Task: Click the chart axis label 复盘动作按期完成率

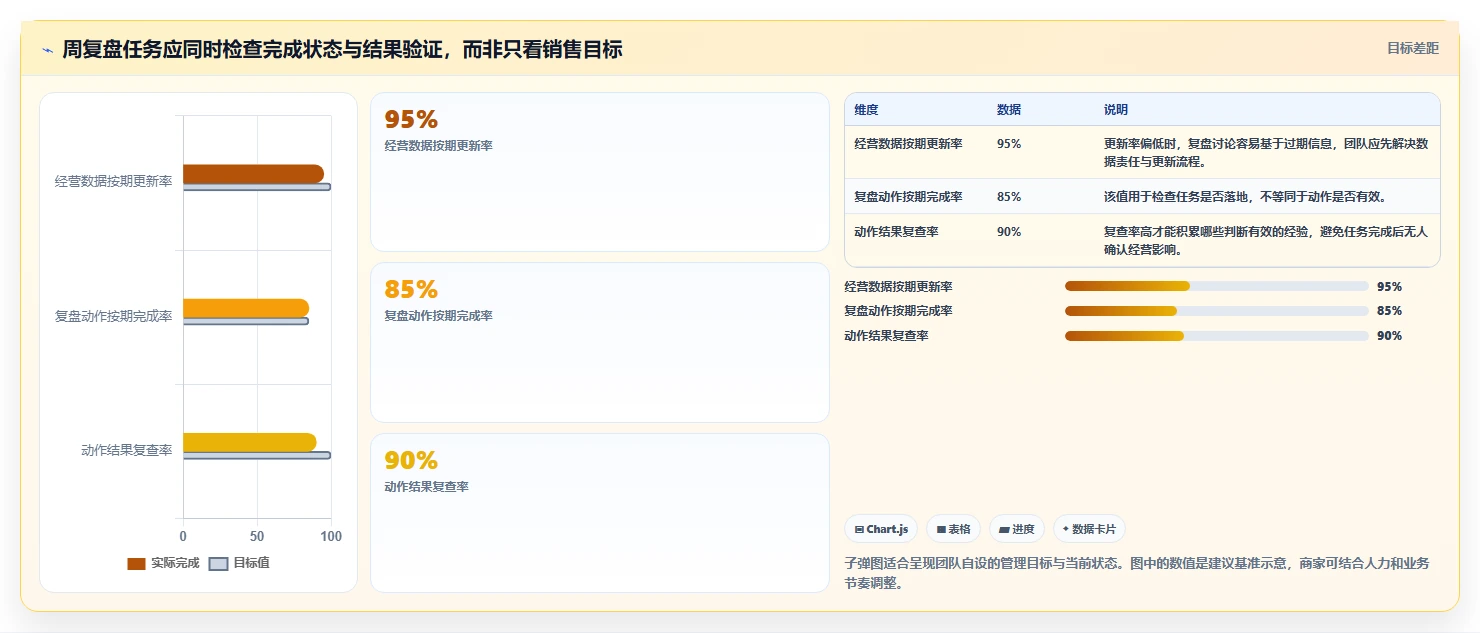Action: coord(113,316)
